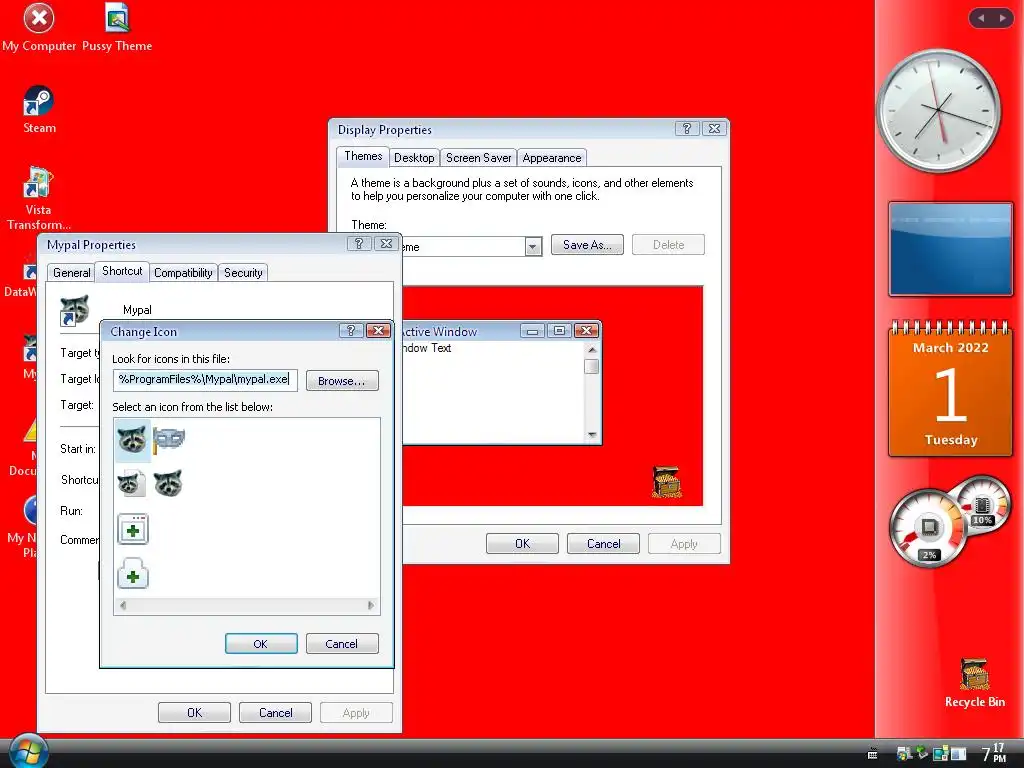Click the Mypal Properties help question button
Viewport: 1024px width, 768px height.
coord(358,244)
